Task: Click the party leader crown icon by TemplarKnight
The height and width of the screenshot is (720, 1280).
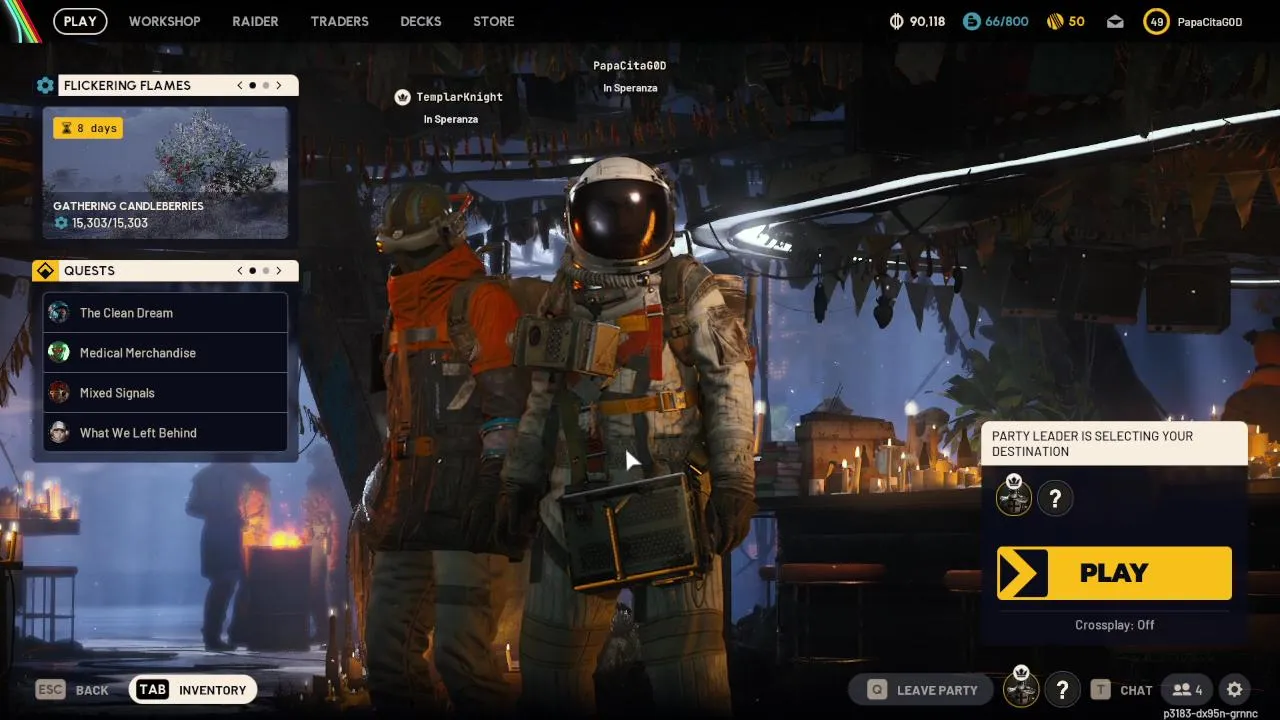Action: coord(402,97)
